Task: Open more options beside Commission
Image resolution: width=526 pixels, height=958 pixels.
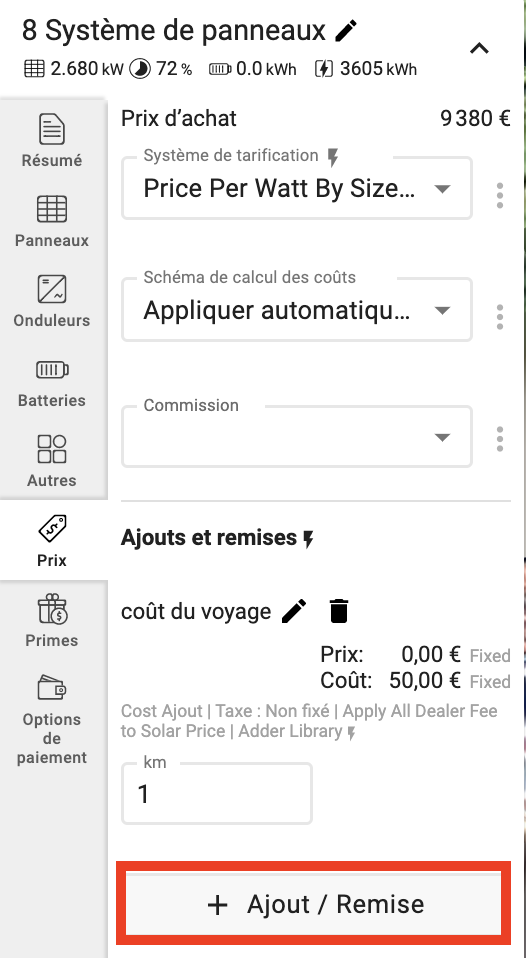Action: click(500, 439)
